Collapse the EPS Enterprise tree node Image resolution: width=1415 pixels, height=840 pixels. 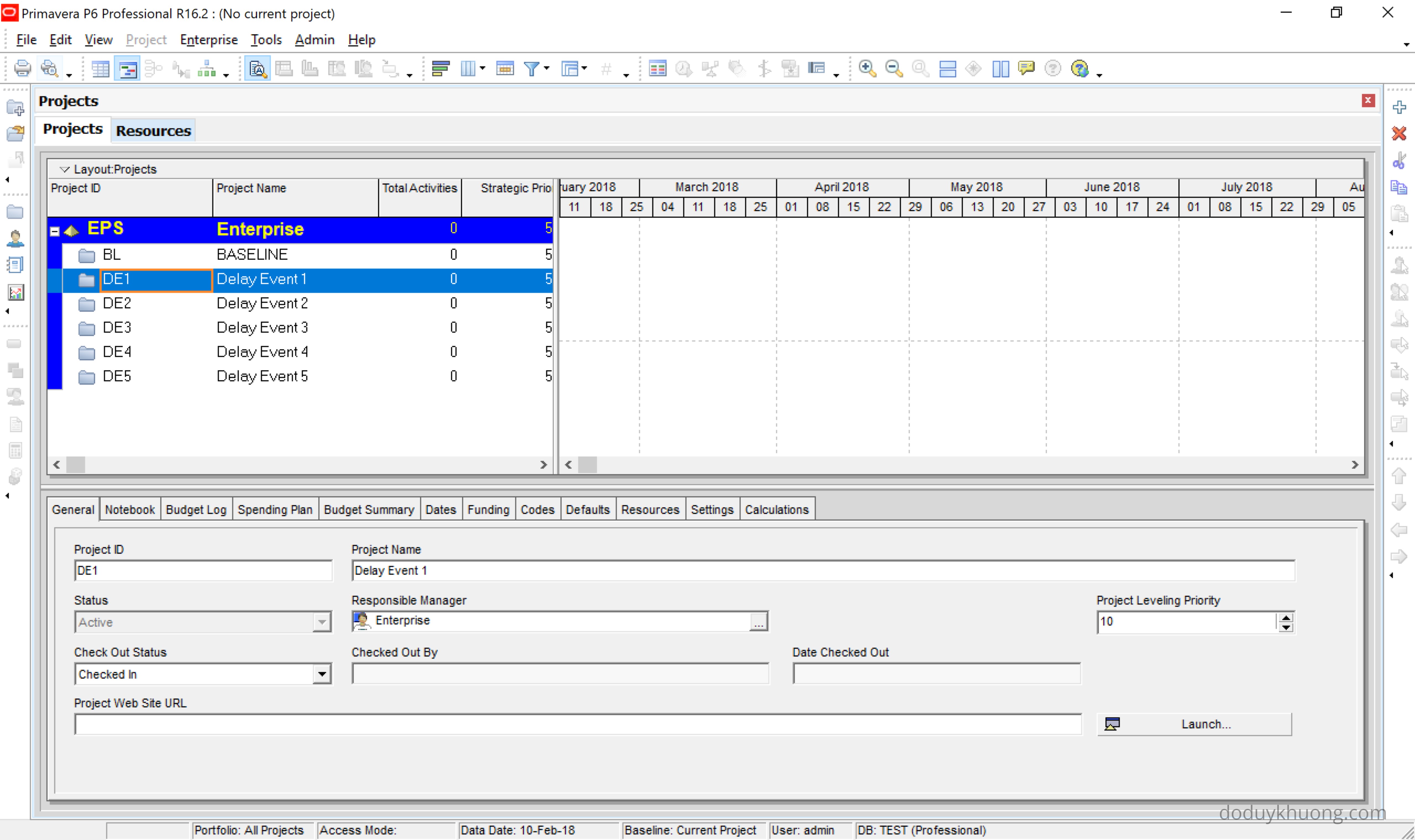55,231
